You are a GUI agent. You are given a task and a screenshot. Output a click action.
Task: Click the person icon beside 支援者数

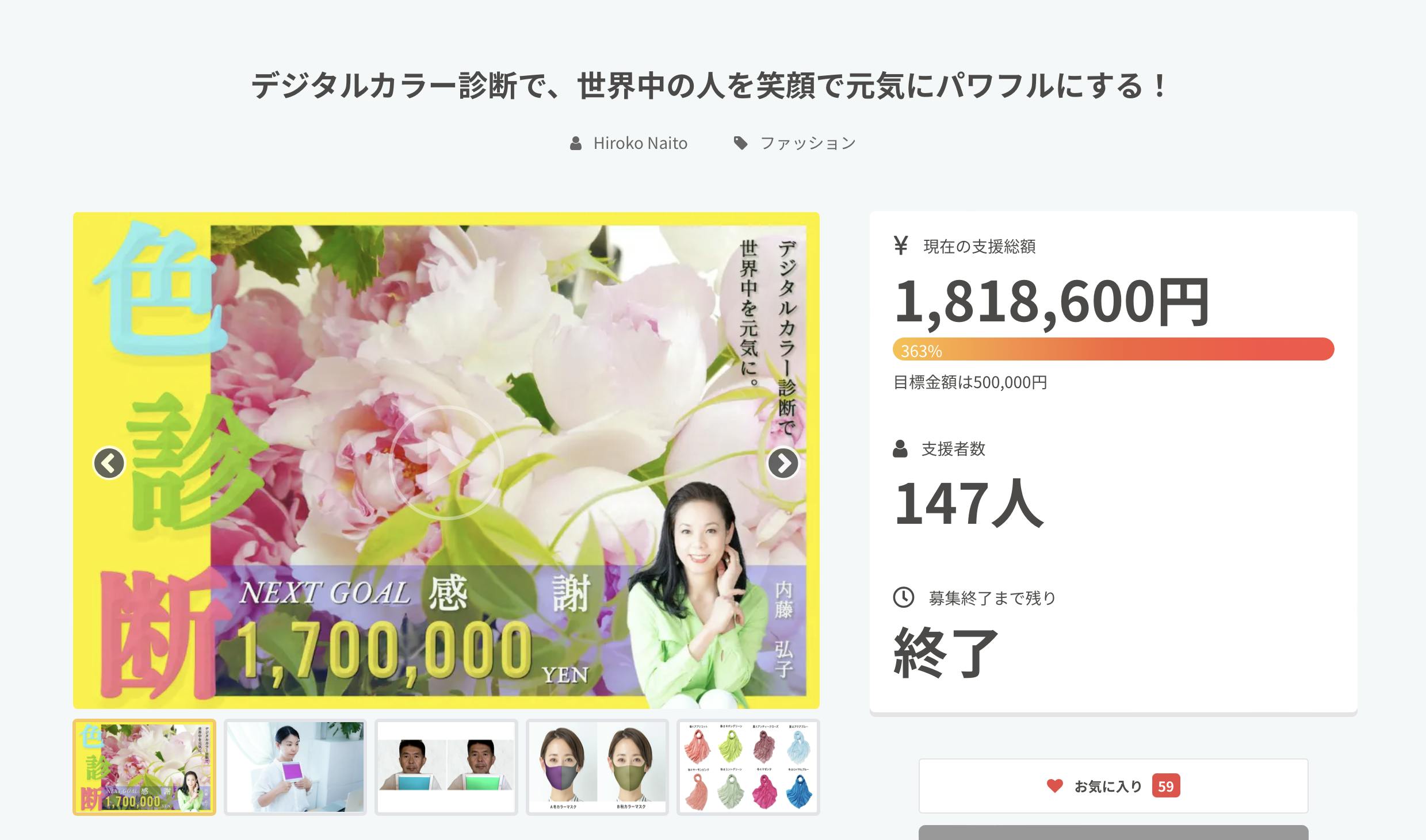click(x=900, y=448)
